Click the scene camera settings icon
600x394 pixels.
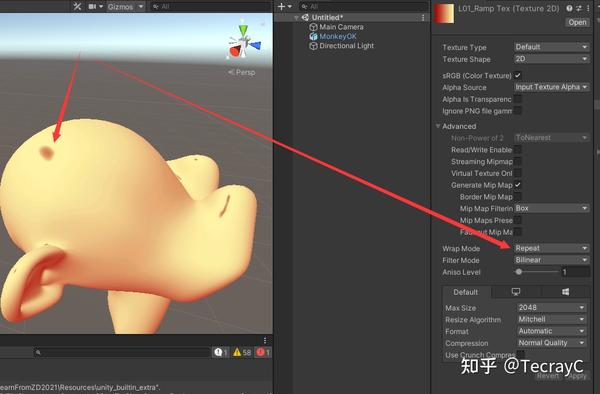coord(93,7)
